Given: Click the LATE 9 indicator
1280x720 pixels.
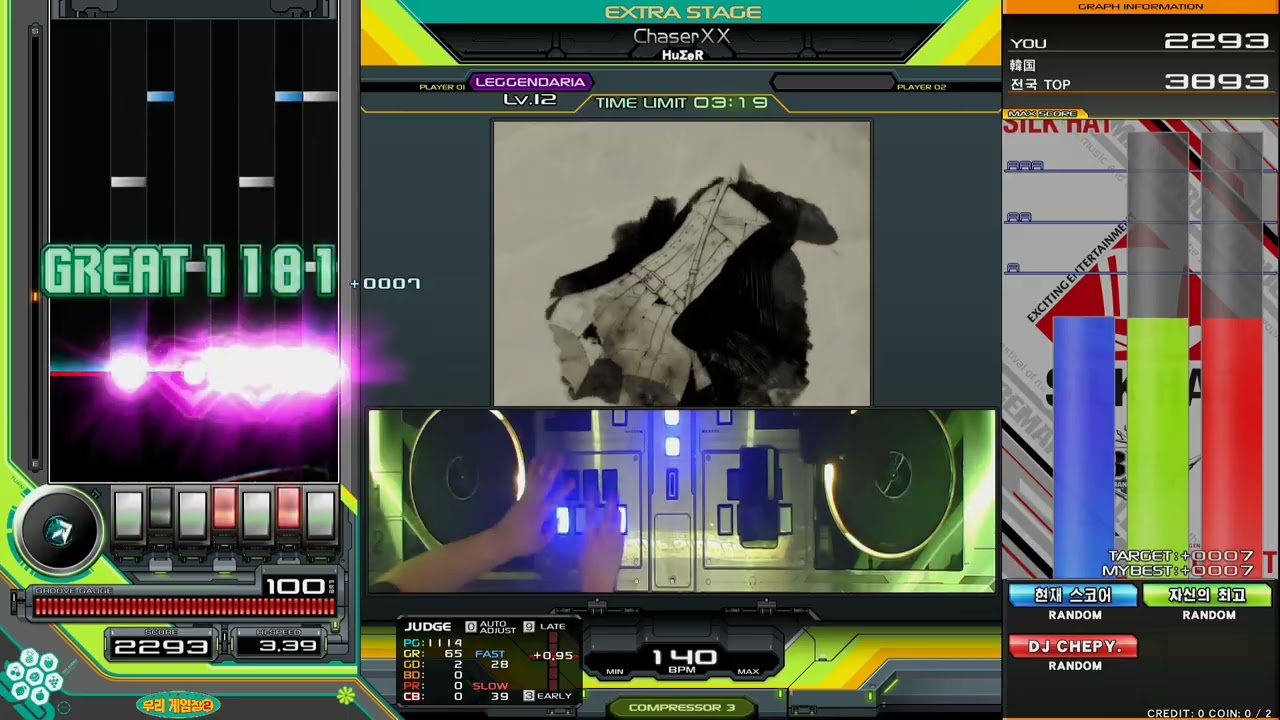Looking at the screenshot, I should [545, 626].
